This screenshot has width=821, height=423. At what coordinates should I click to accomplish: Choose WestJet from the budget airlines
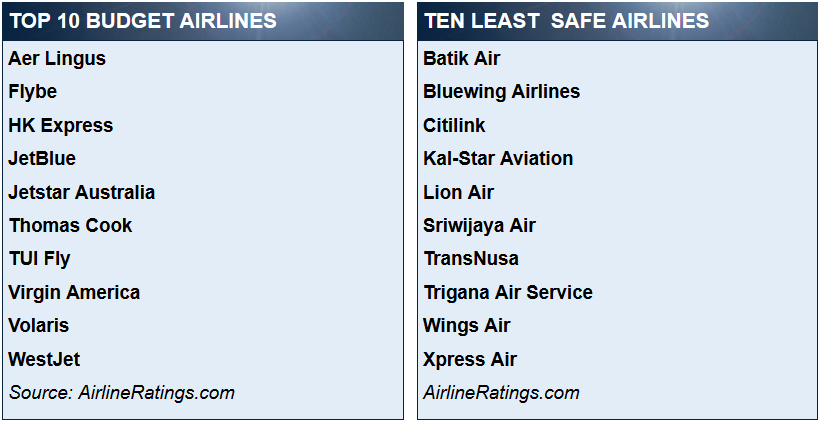click(45, 360)
